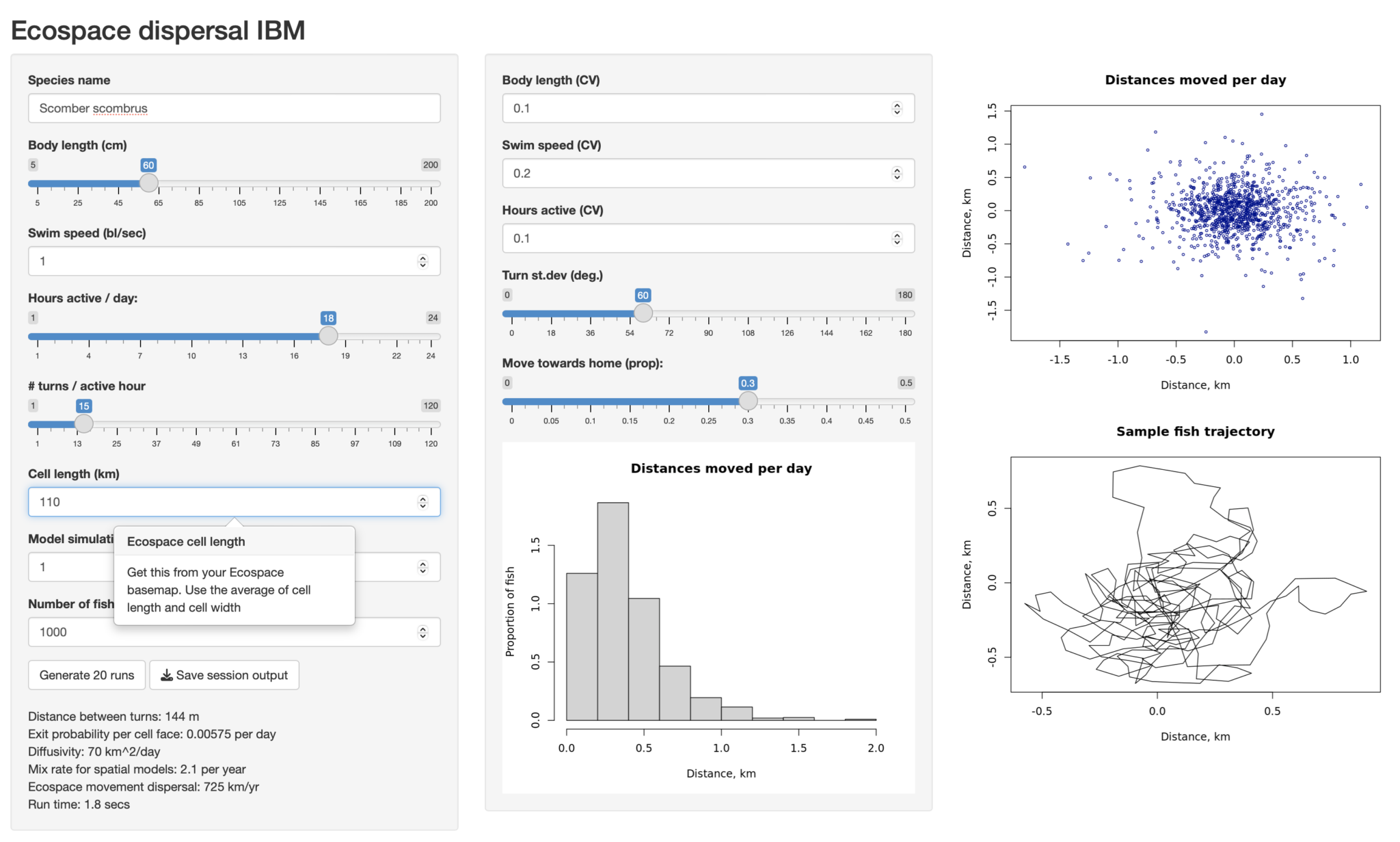The width and height of the screenshot is (1400, 842).
Task: Increment the Hours active (CV) stepper
Action: [x=897, y=235]
